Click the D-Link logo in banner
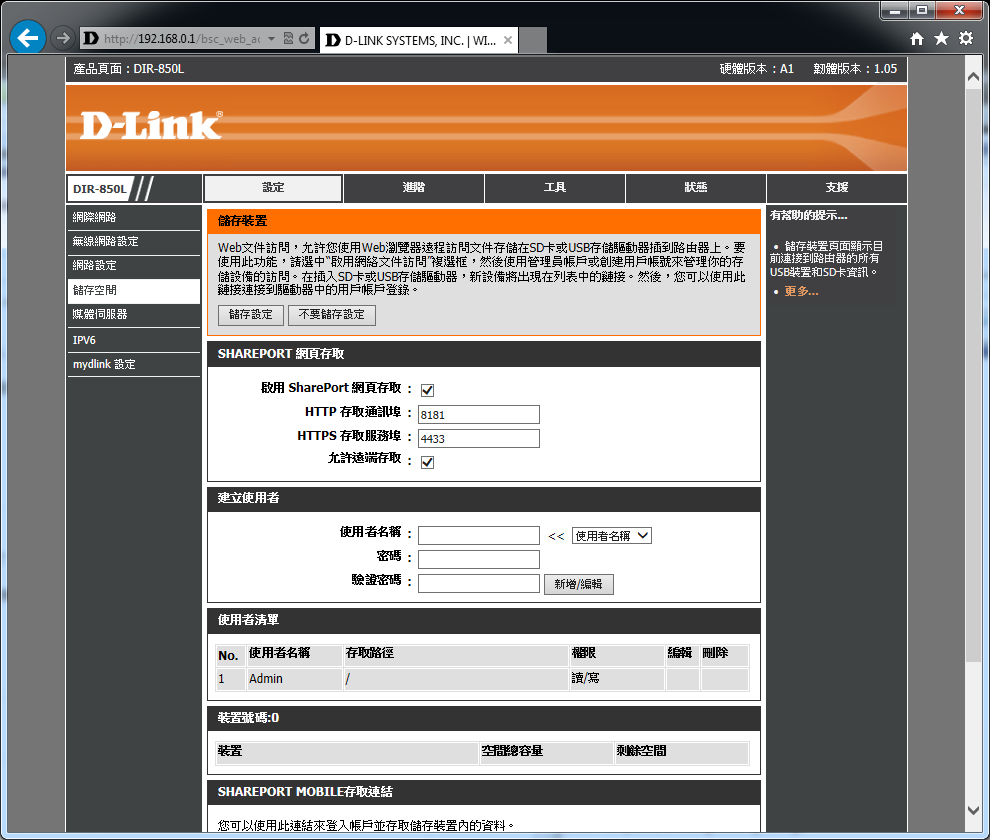 click(x=150, y=125)
